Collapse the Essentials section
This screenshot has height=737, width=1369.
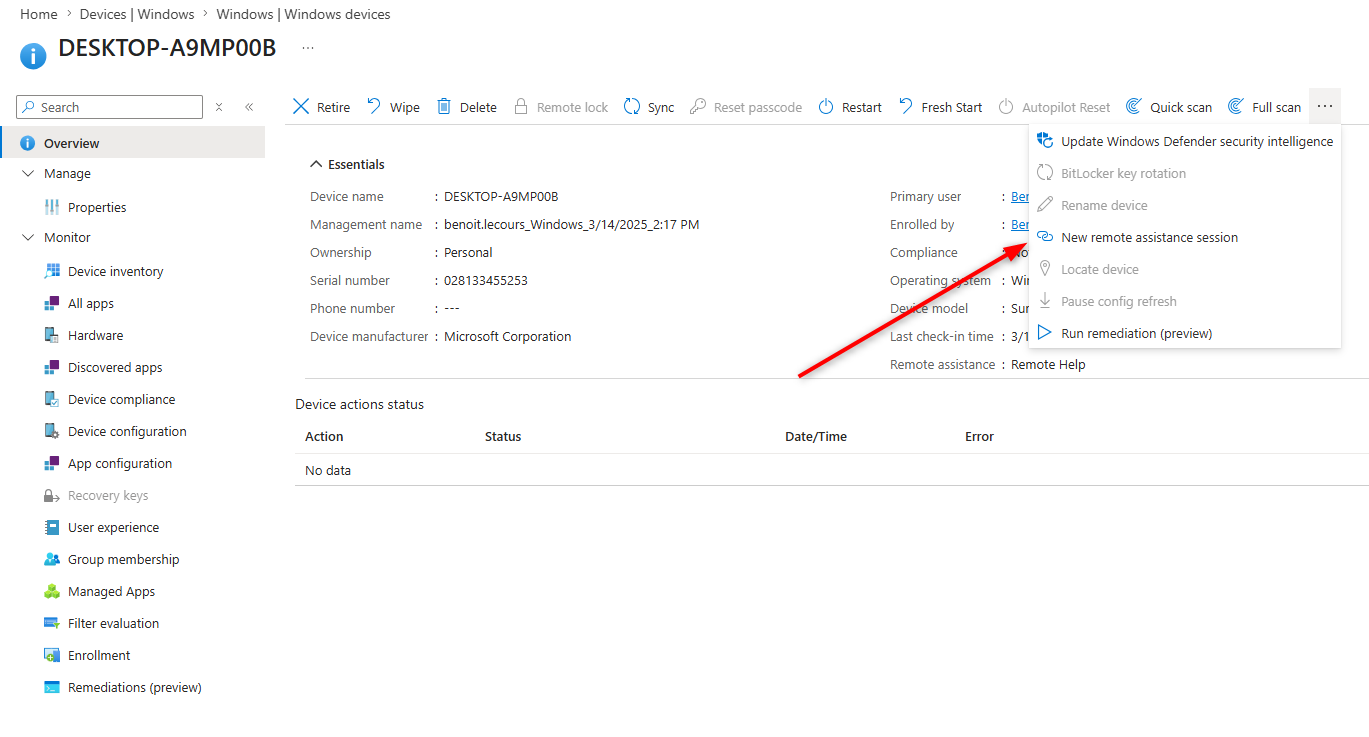tap(316, 164)
